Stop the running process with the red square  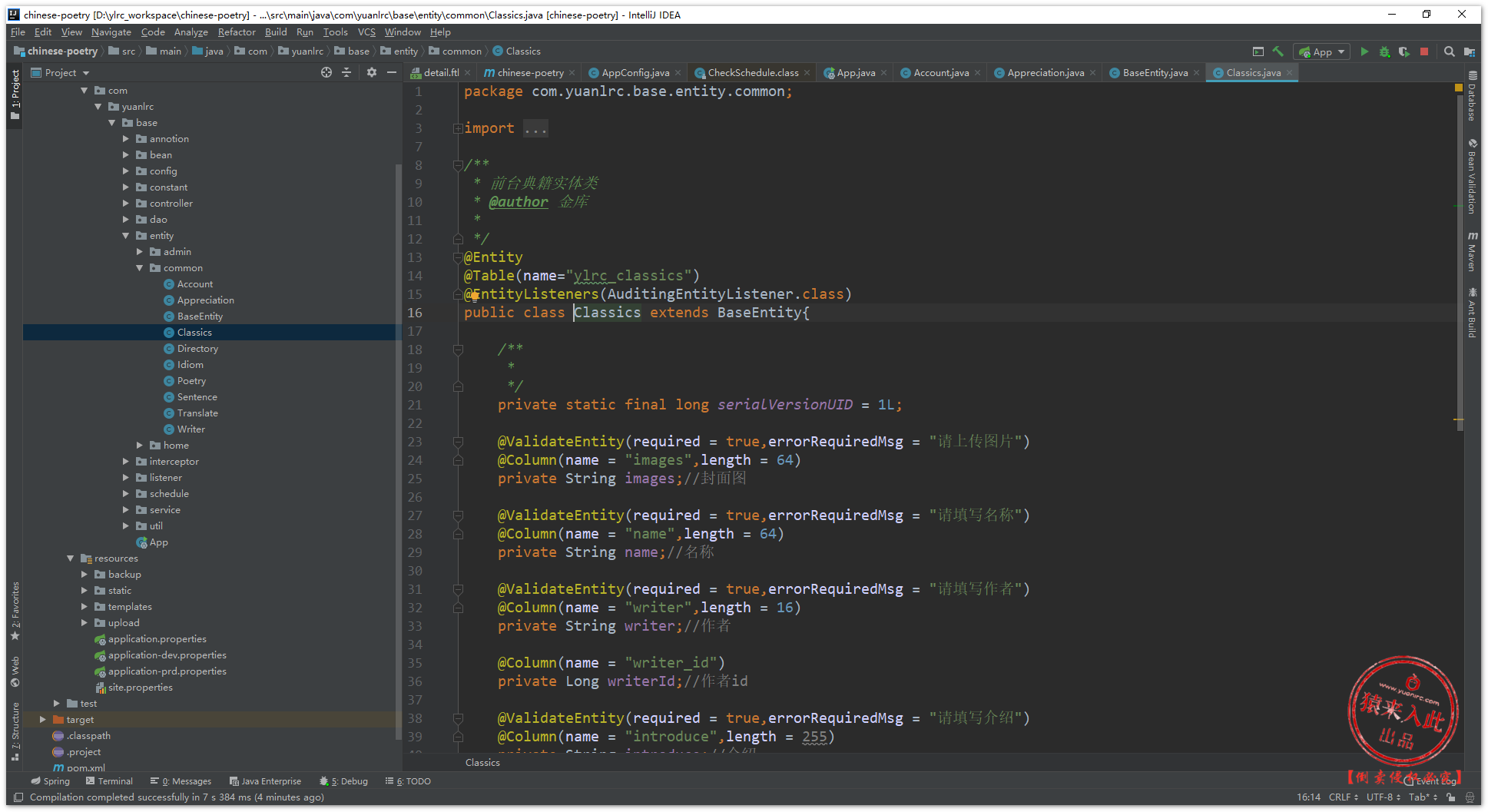tap(1424, 51)
